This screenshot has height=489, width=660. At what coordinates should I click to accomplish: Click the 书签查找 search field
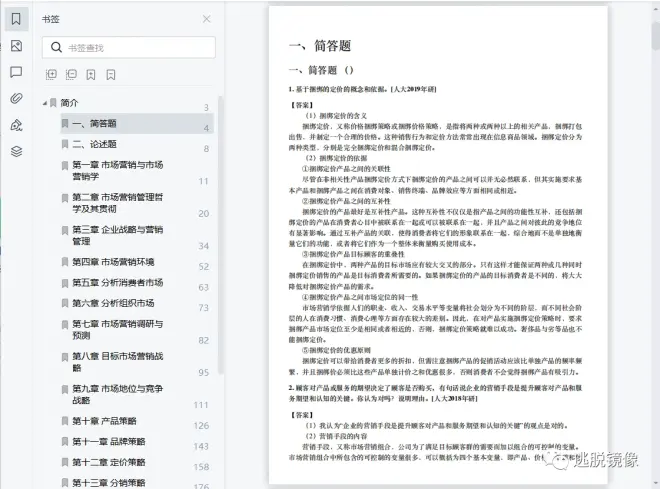135,47
